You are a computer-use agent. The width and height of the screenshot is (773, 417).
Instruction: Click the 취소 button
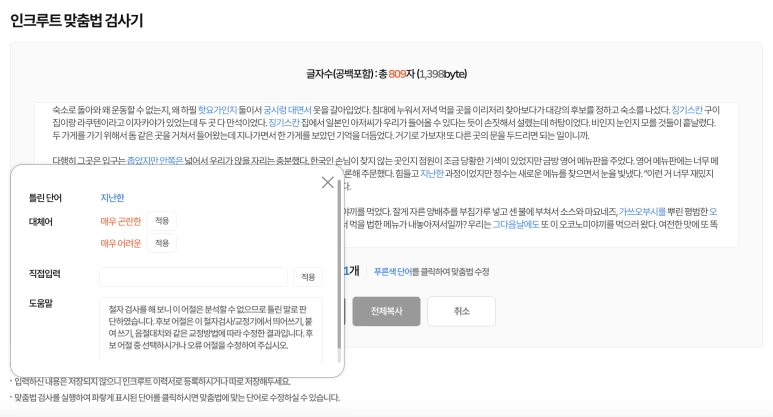[x=461, y=311]
